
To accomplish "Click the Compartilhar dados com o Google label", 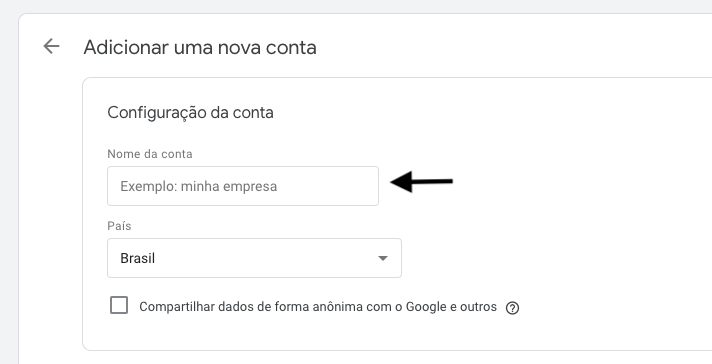I will tap(318, 307).
